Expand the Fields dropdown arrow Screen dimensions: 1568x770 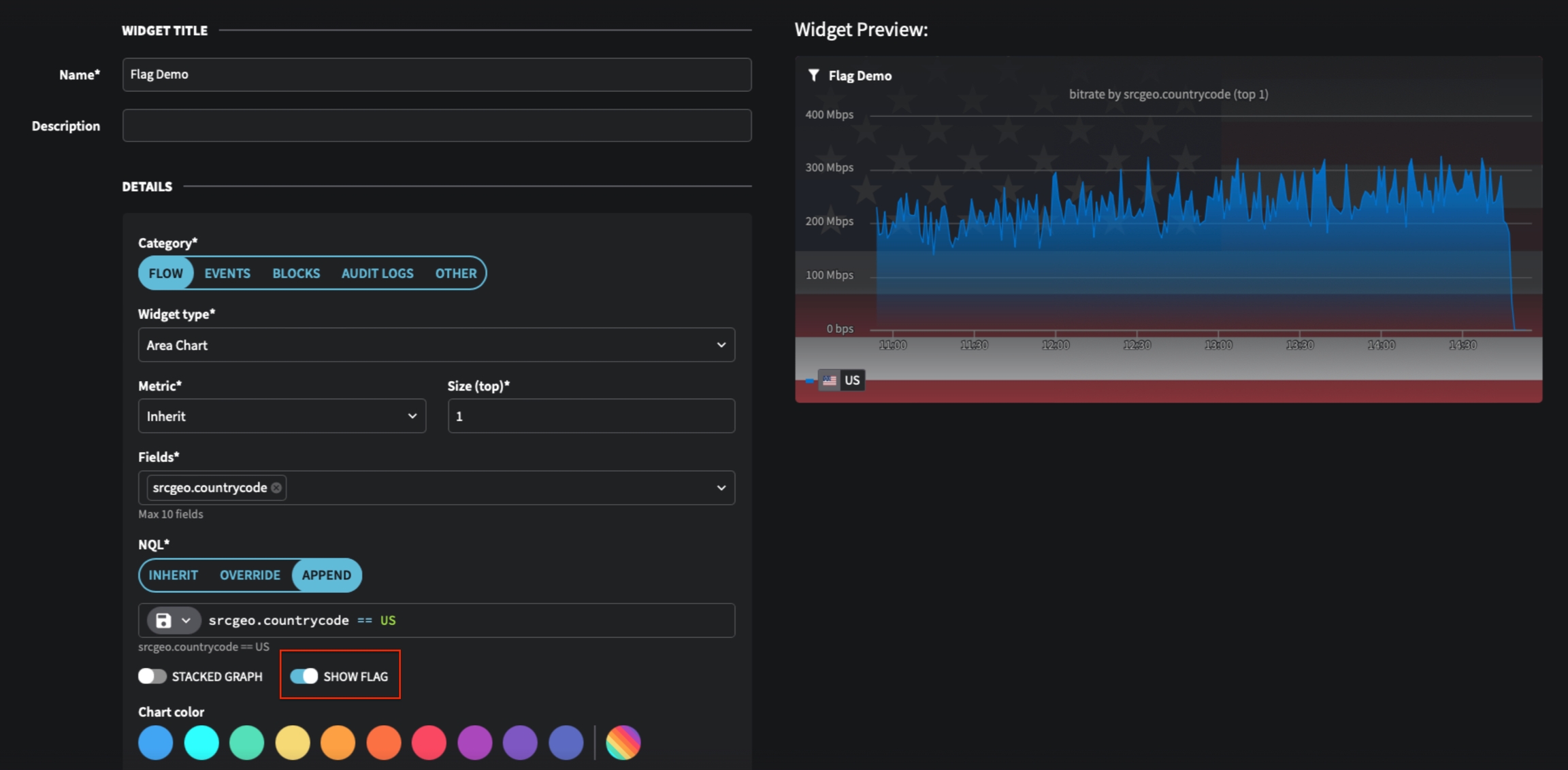pos(721,488)
